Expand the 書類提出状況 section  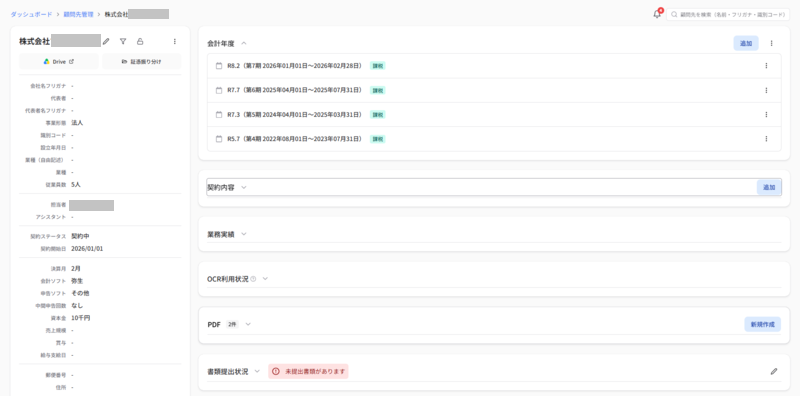(257, 372)
